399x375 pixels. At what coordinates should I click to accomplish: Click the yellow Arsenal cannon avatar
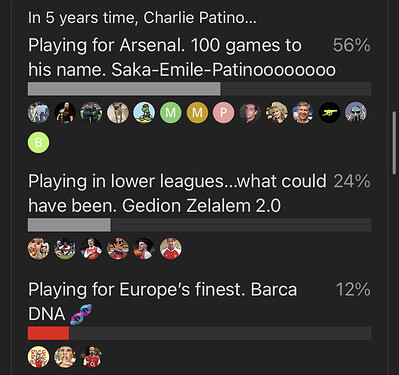coord(330,113)
